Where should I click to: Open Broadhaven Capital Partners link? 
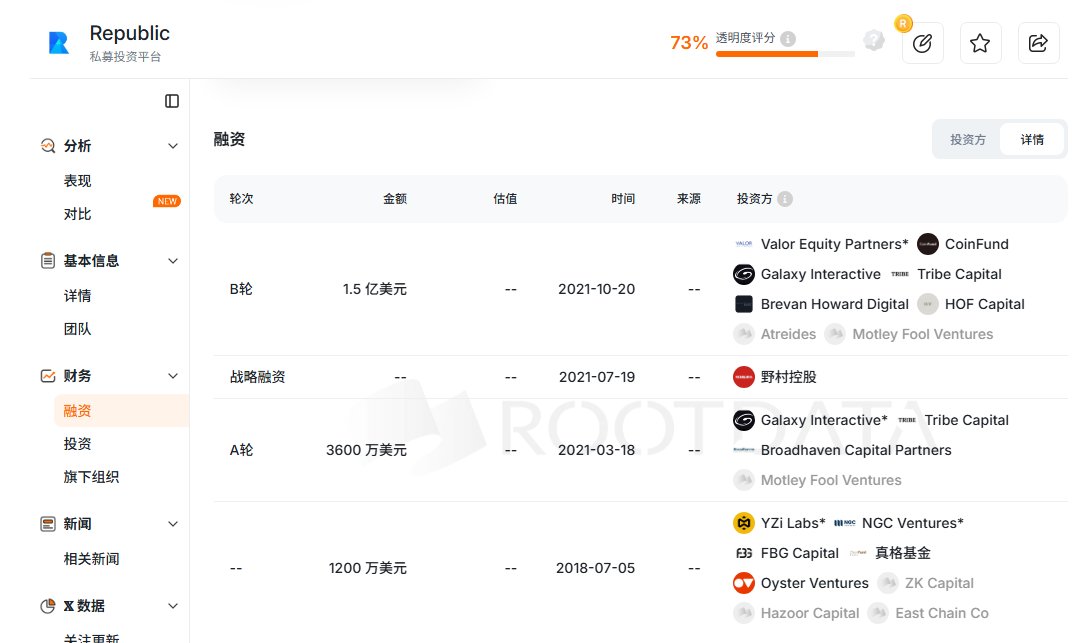856,450
